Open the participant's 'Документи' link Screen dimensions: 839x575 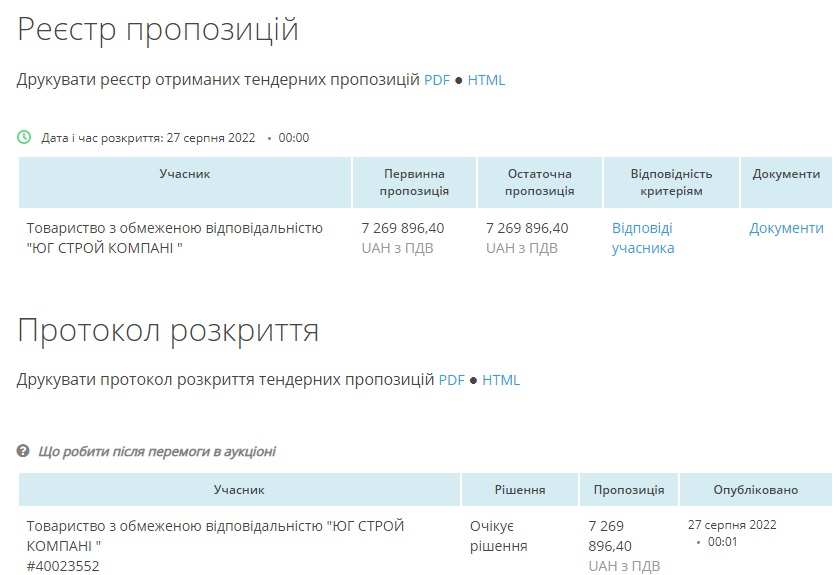pos(786,228)
